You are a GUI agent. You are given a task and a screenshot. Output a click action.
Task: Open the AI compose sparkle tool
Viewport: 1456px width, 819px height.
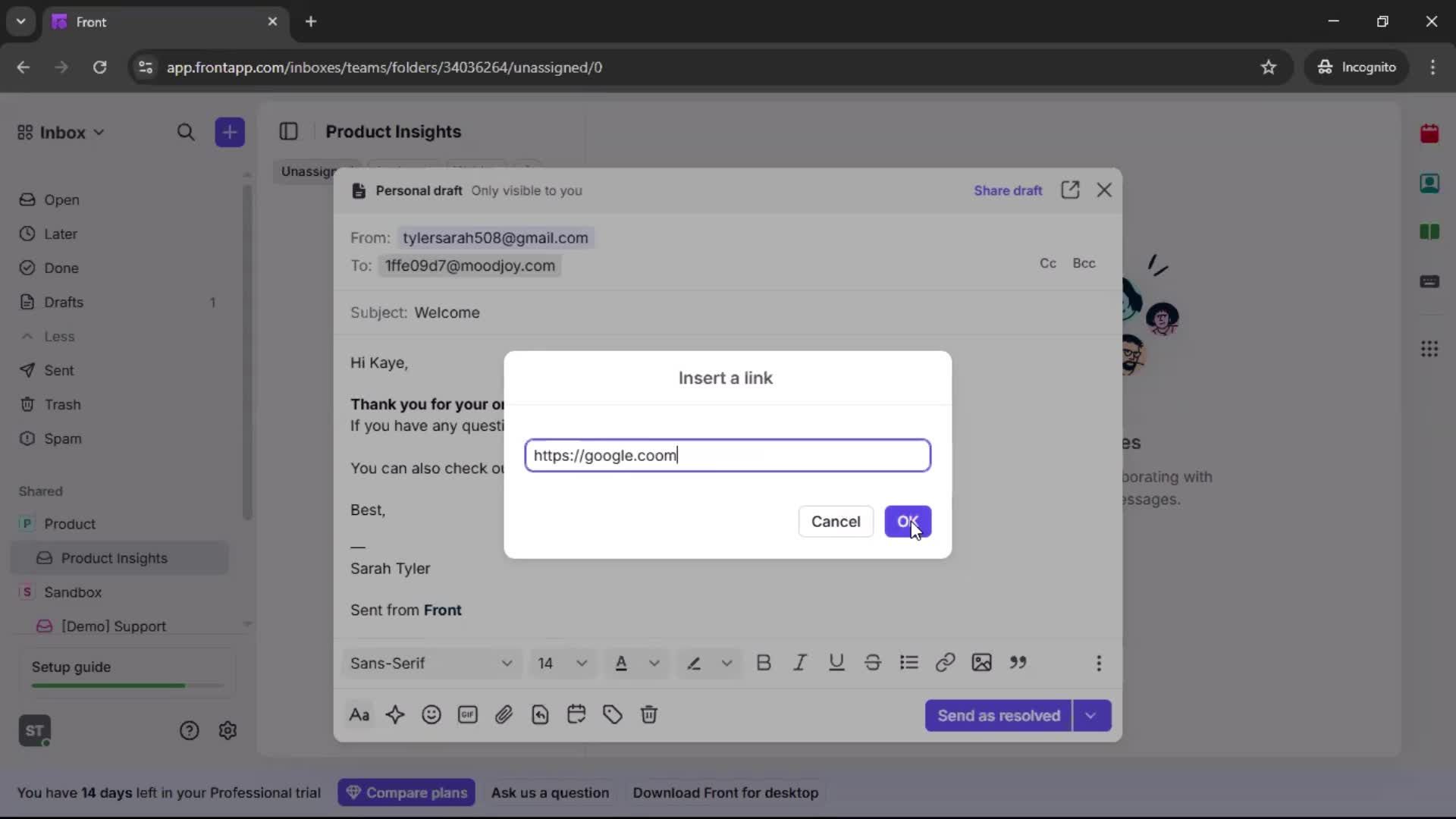tap(396, 715)
